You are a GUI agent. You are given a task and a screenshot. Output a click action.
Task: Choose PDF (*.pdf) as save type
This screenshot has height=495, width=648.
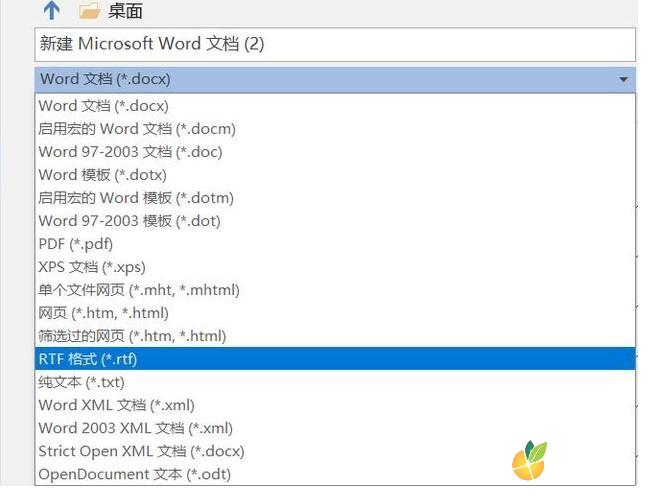click(x=335, y=244)
